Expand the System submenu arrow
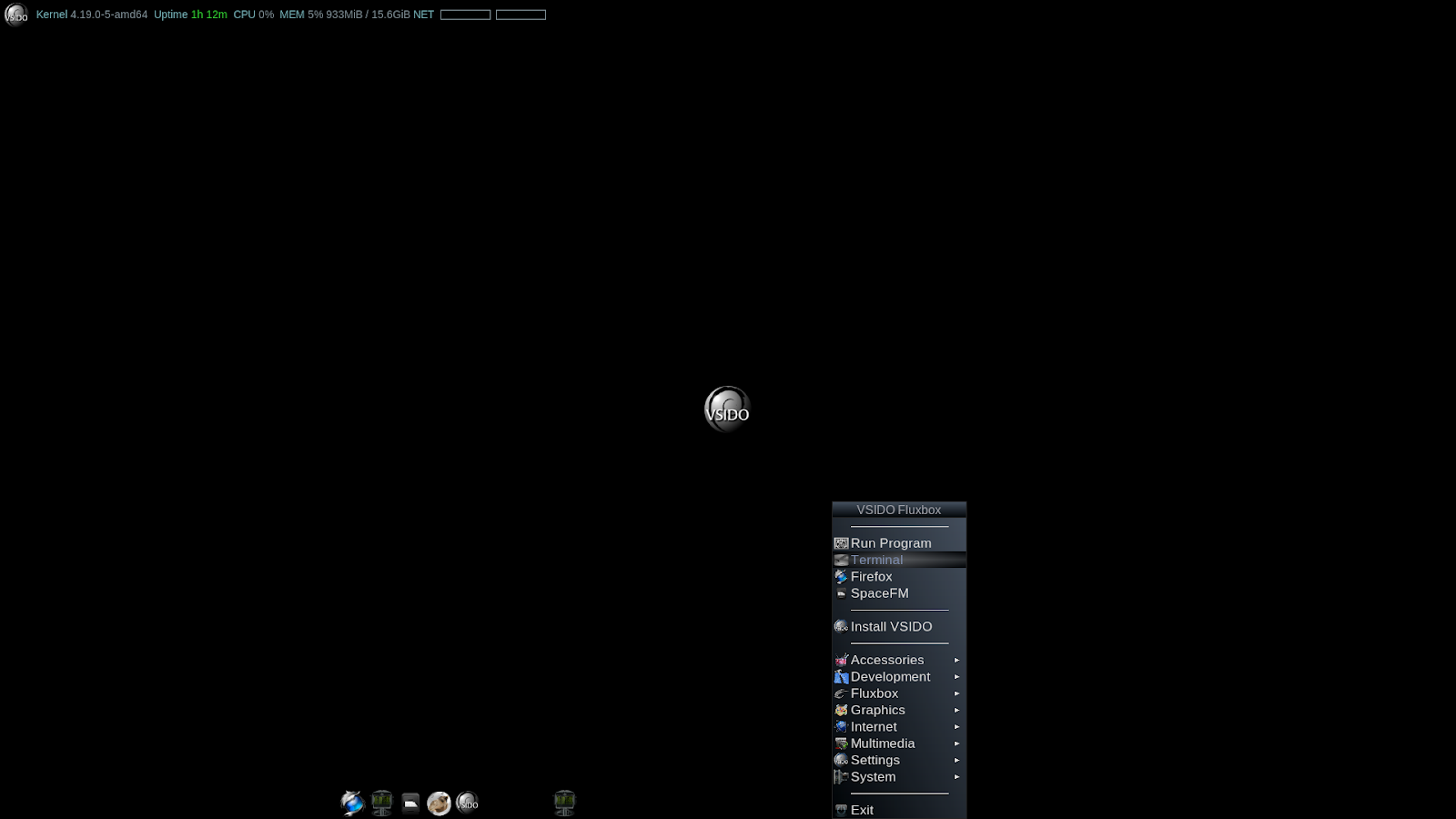Image resolution: width=1456 pixels, height=819 pixels. (956, 777)
